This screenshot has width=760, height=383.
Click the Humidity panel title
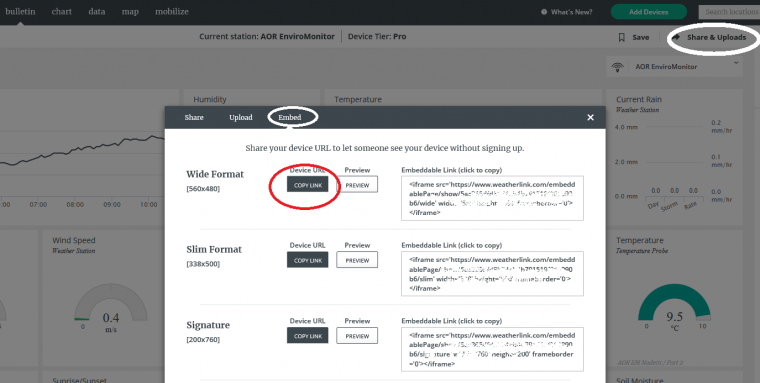[210, 99]
